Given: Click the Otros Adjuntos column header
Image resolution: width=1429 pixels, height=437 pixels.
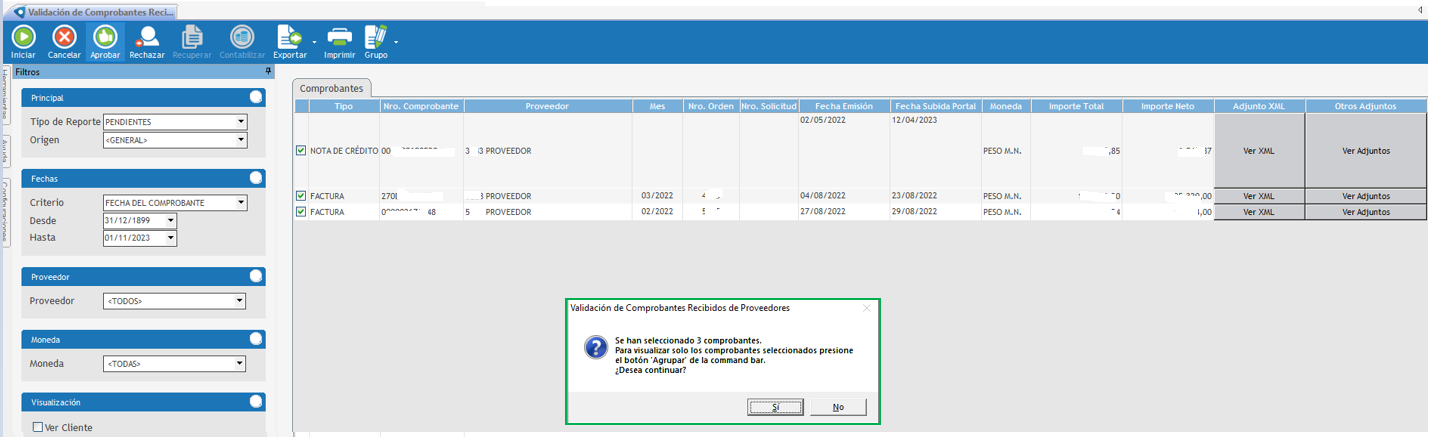Looking at the screenshot, I should click(x=1365, y=106).
